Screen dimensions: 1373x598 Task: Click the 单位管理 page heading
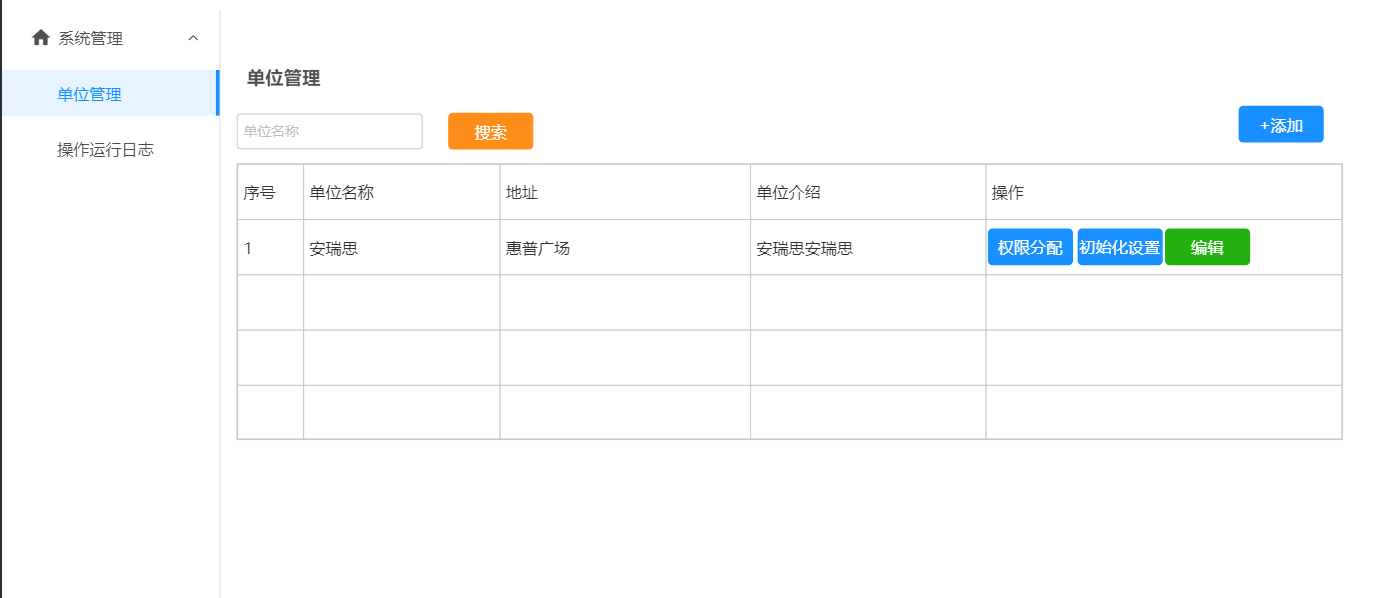283,78
